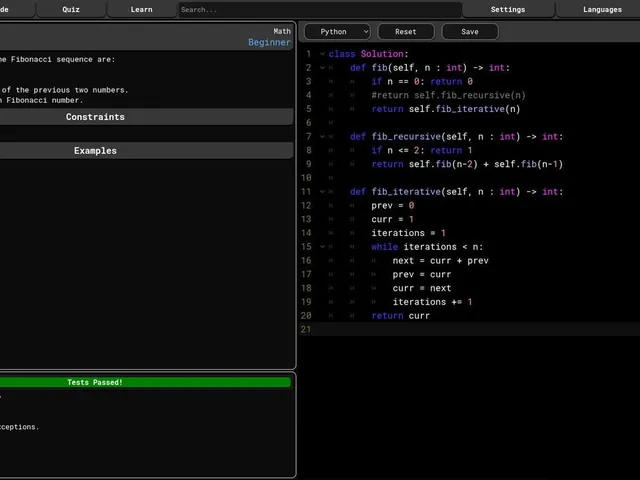Click the 'prev = 0' code line

[x=393, y=205]
